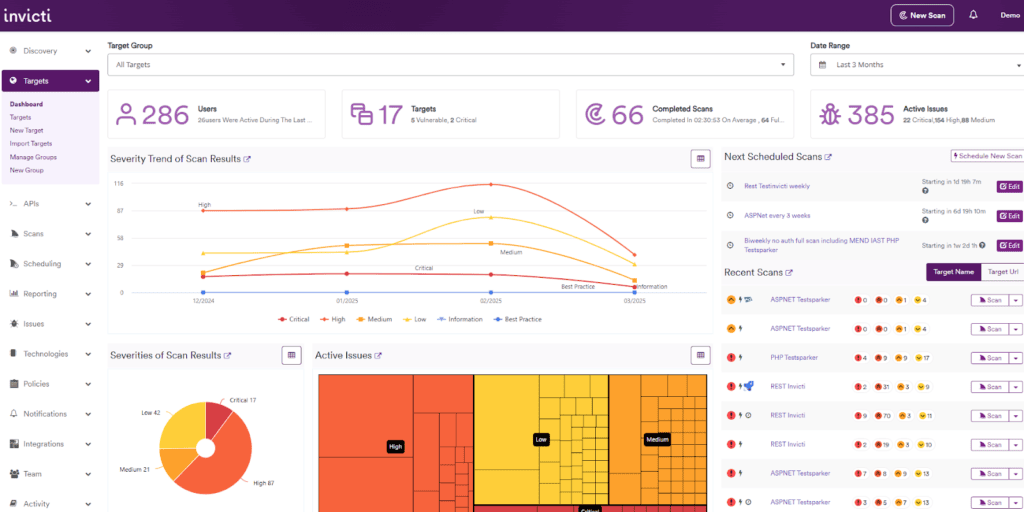Open table view icon for Active Issues
This screenshot has width=1024, height=512.
pos(701,355)
